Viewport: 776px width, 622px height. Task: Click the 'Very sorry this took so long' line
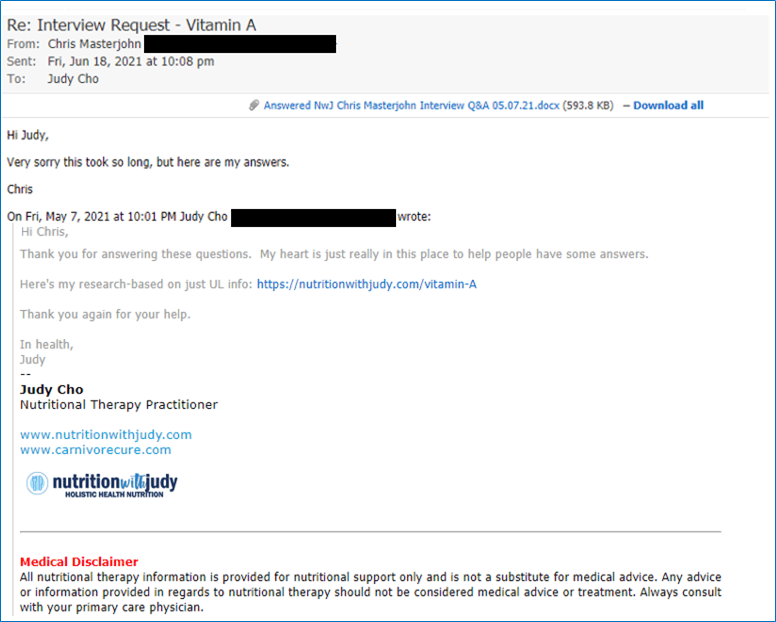pos(148,162)
